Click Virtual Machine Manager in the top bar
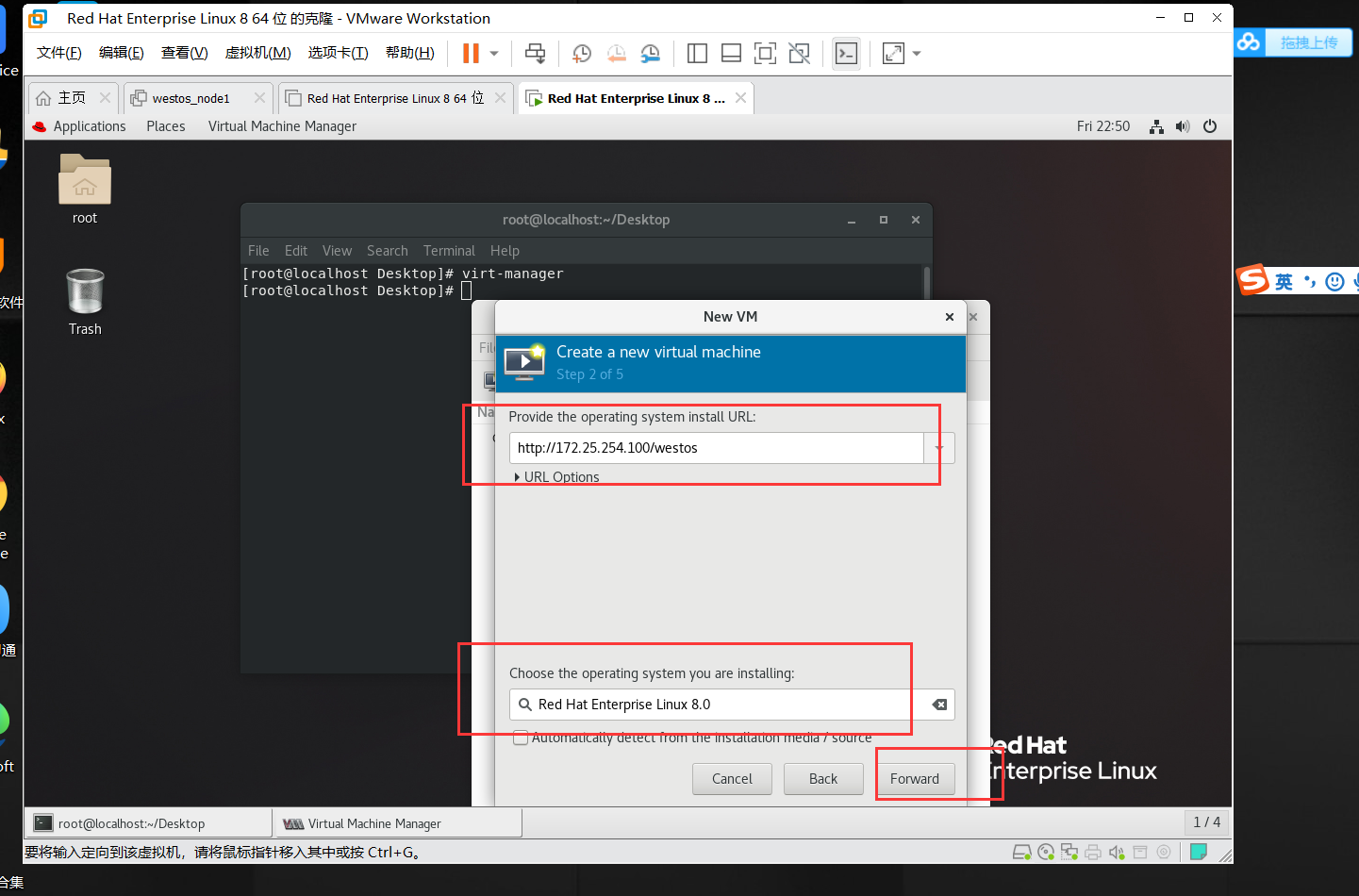The width and height of the screenshot is (1359, 896). (282, 126)
